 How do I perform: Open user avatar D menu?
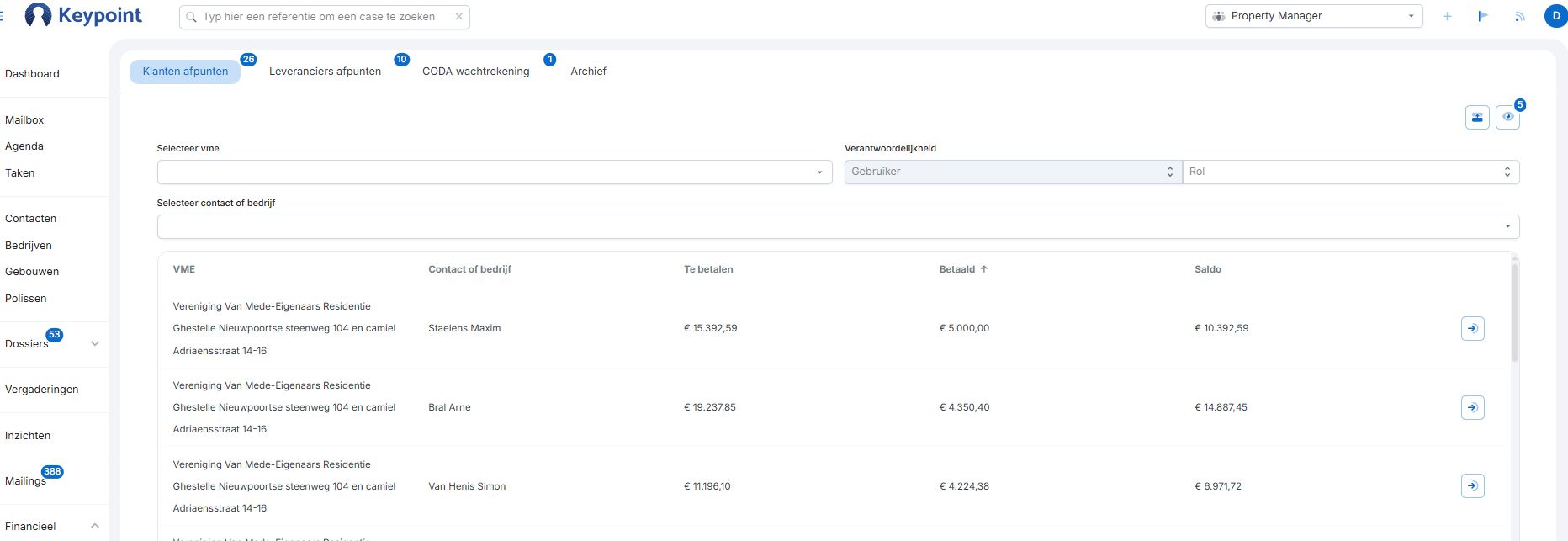[x=1555, y=16]
